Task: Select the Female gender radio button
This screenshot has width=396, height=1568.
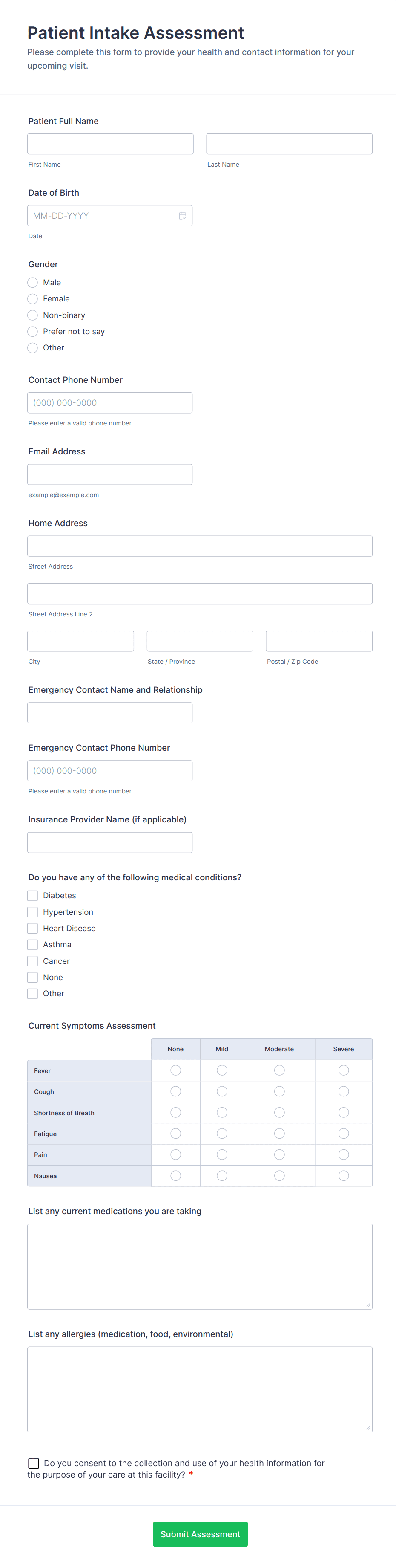Action: [x=32, y=299]
